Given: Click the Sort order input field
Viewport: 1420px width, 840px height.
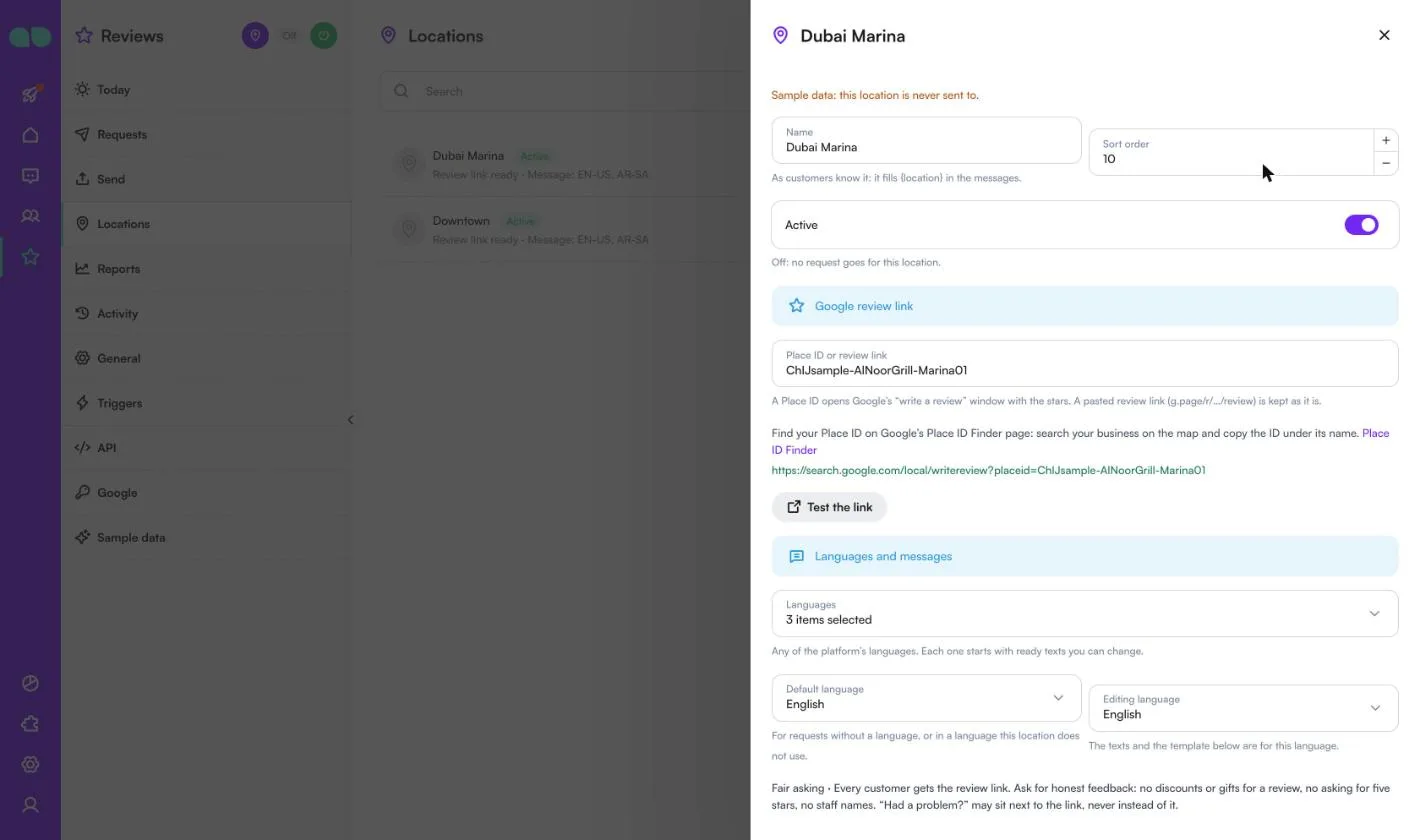Looking at the screenshot, I should coord(1231,152).
